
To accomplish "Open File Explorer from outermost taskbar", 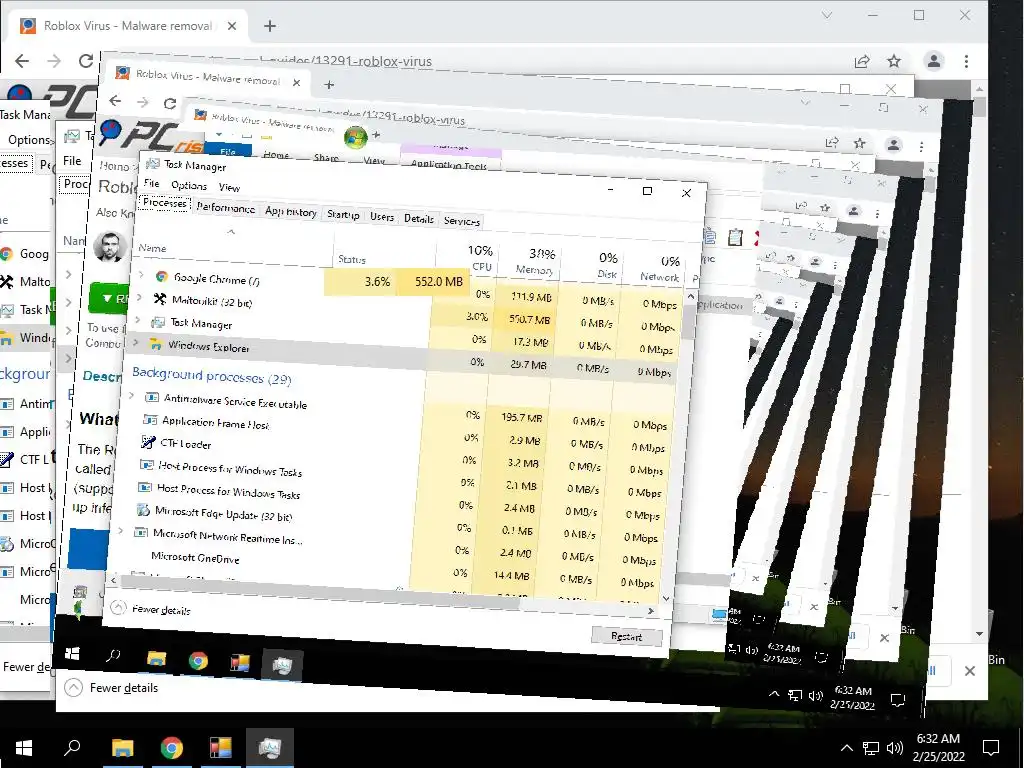I will [122, 747].
